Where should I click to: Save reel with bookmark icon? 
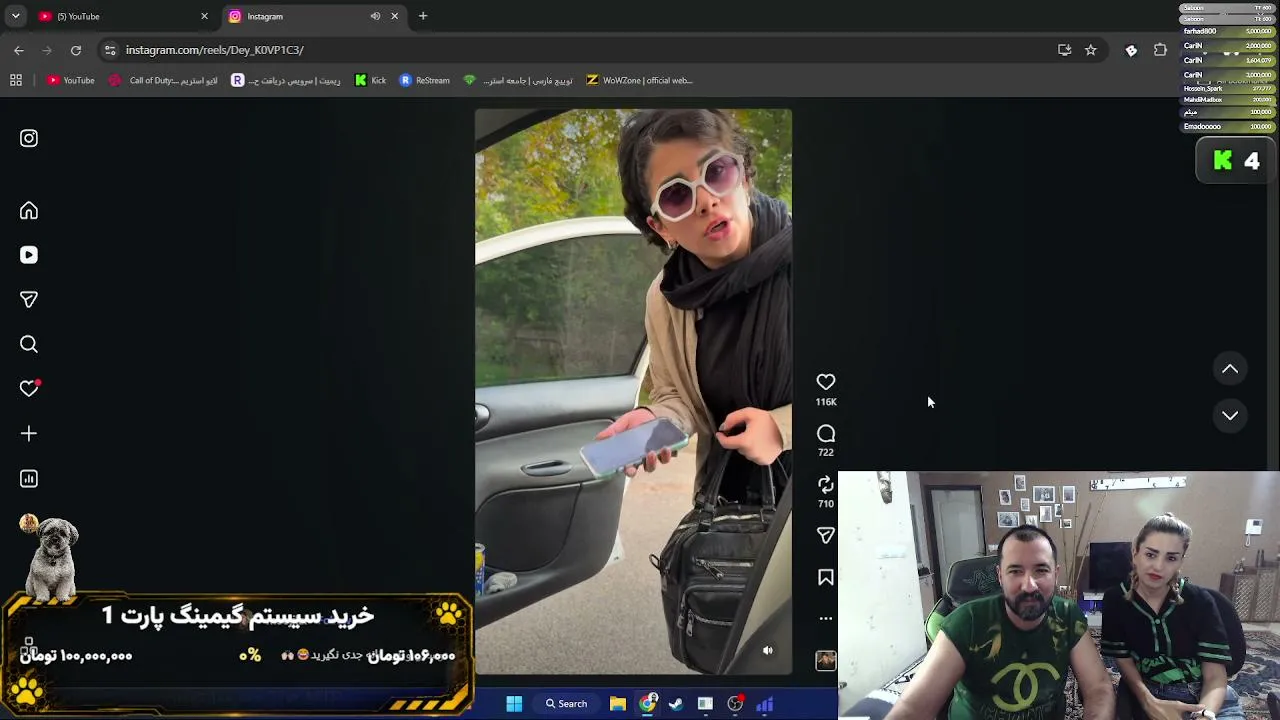tap(826, 577)
